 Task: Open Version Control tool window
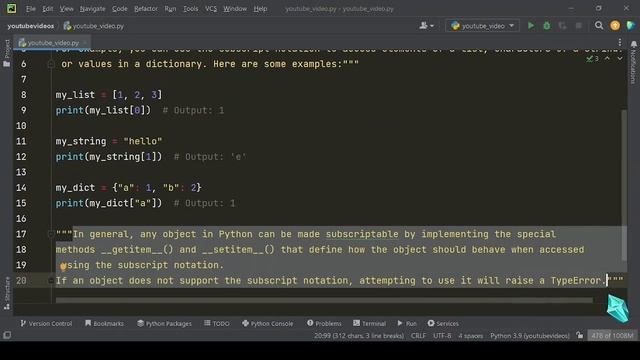(46, 323)
